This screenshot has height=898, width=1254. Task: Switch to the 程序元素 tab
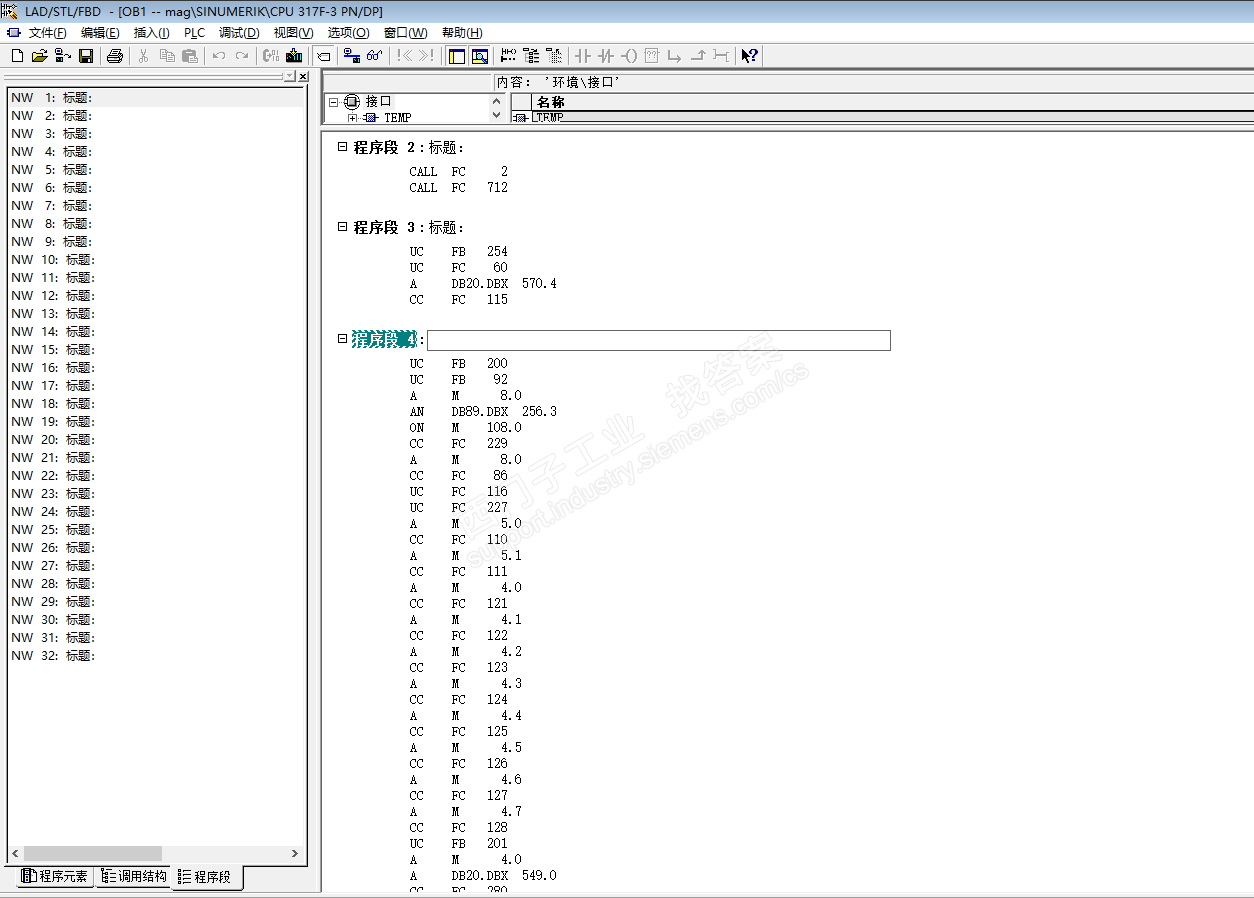click(x=55, y=876)
